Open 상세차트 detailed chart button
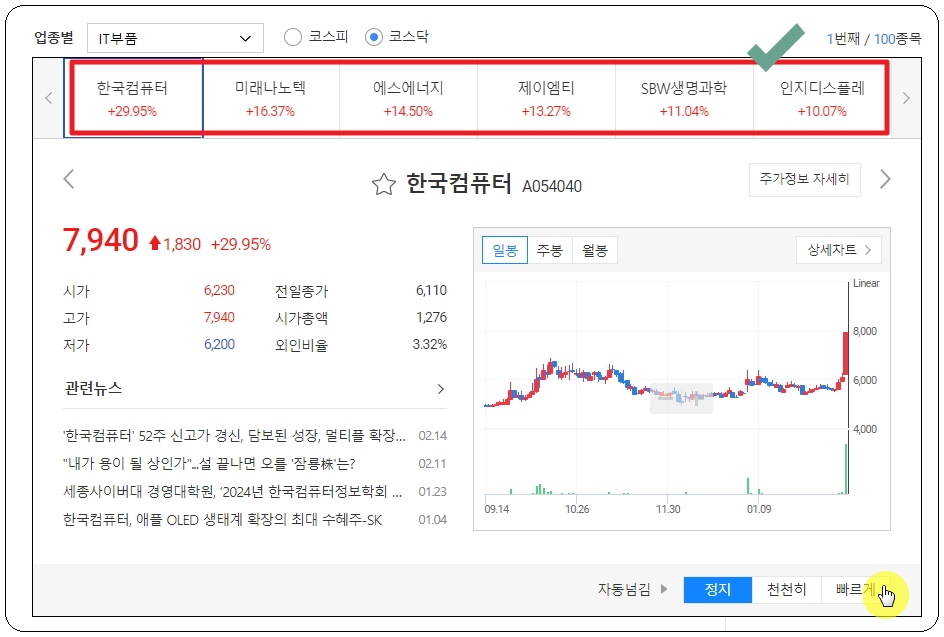The image size is (944, 637). pos(839,250)
